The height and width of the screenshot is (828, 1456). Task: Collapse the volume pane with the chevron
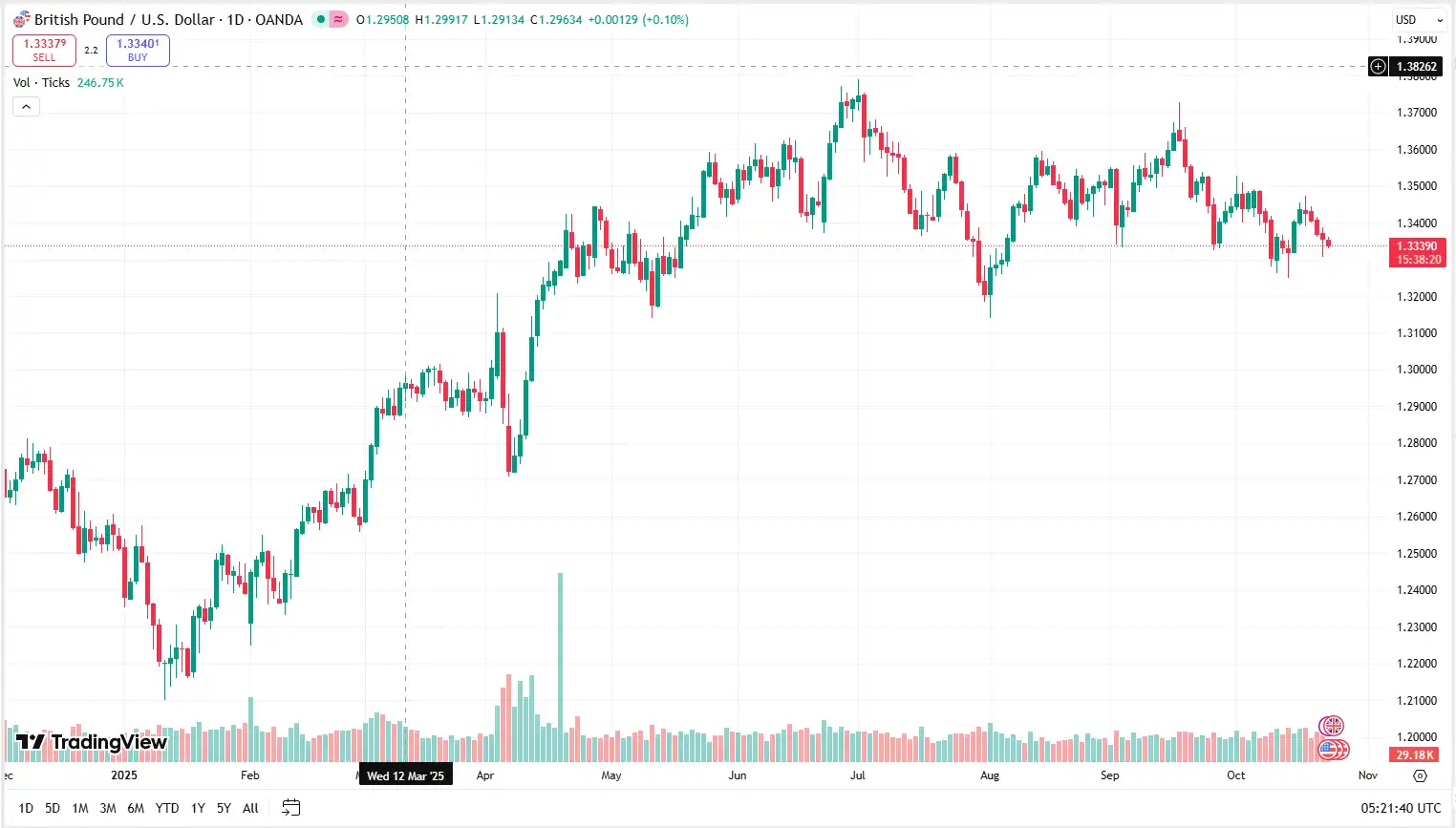pyautogui.click(x=25, y=106)
